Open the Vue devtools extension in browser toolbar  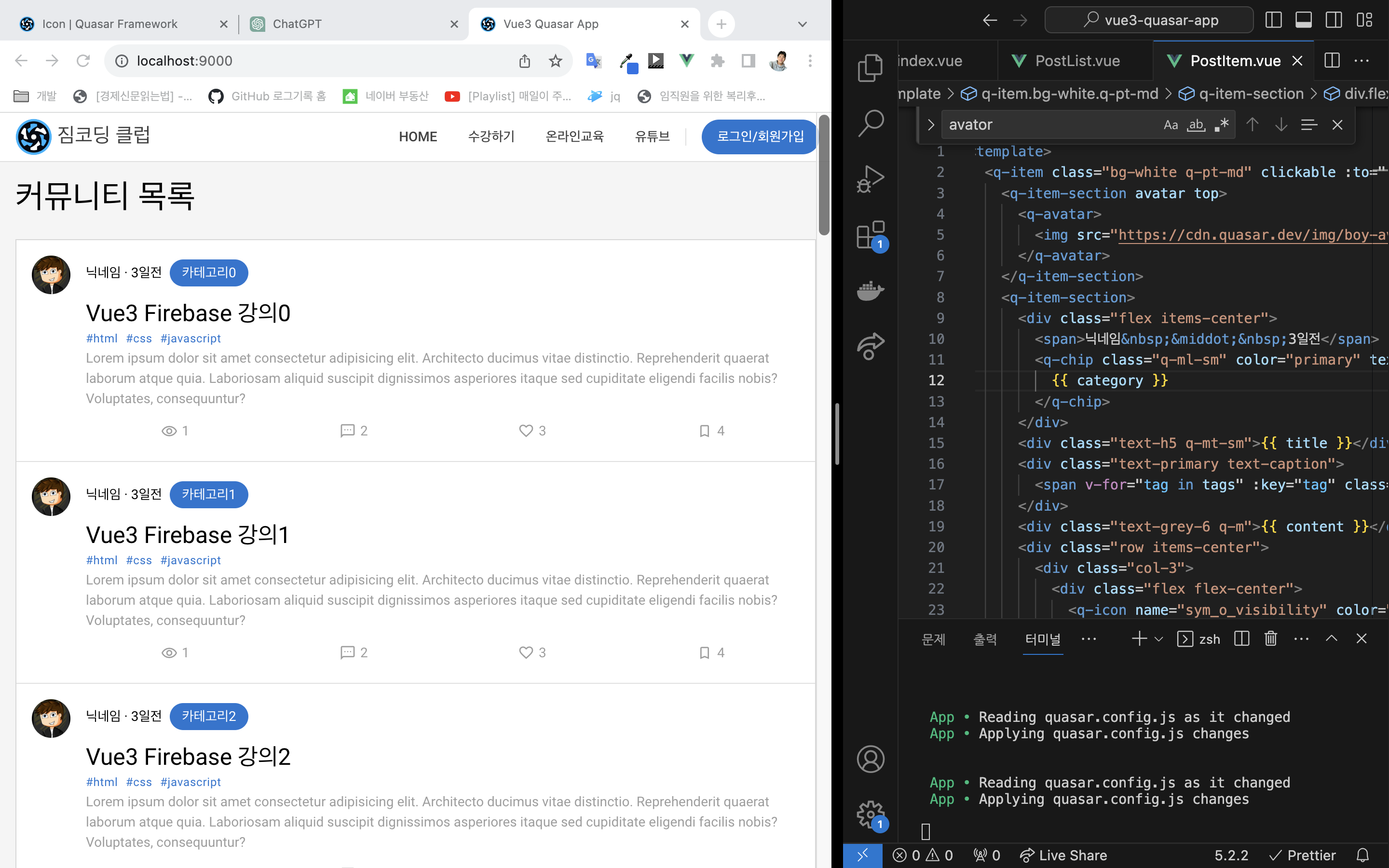point(686,60)
